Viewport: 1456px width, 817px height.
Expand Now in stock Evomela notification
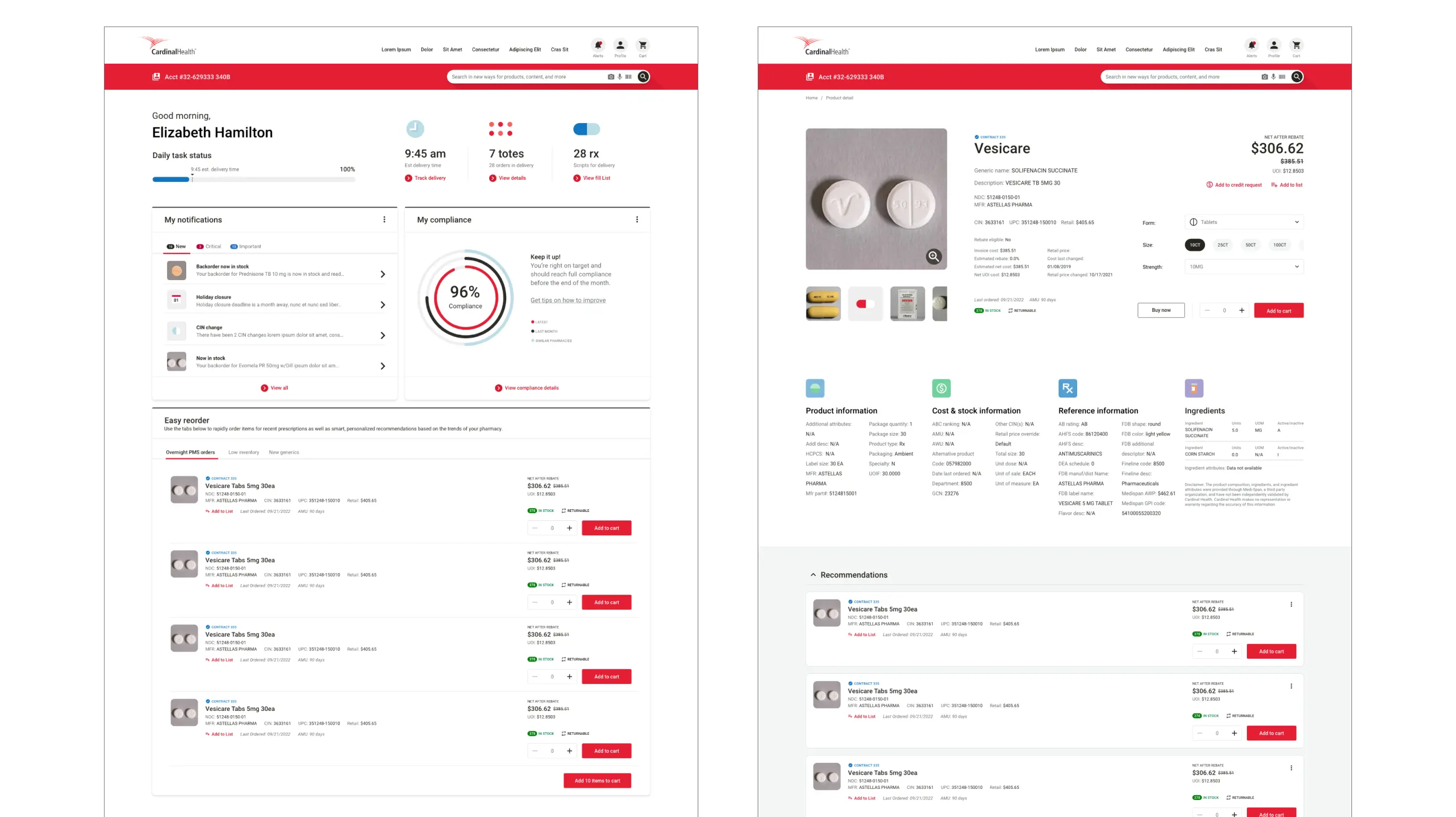(x=383, y=366)
